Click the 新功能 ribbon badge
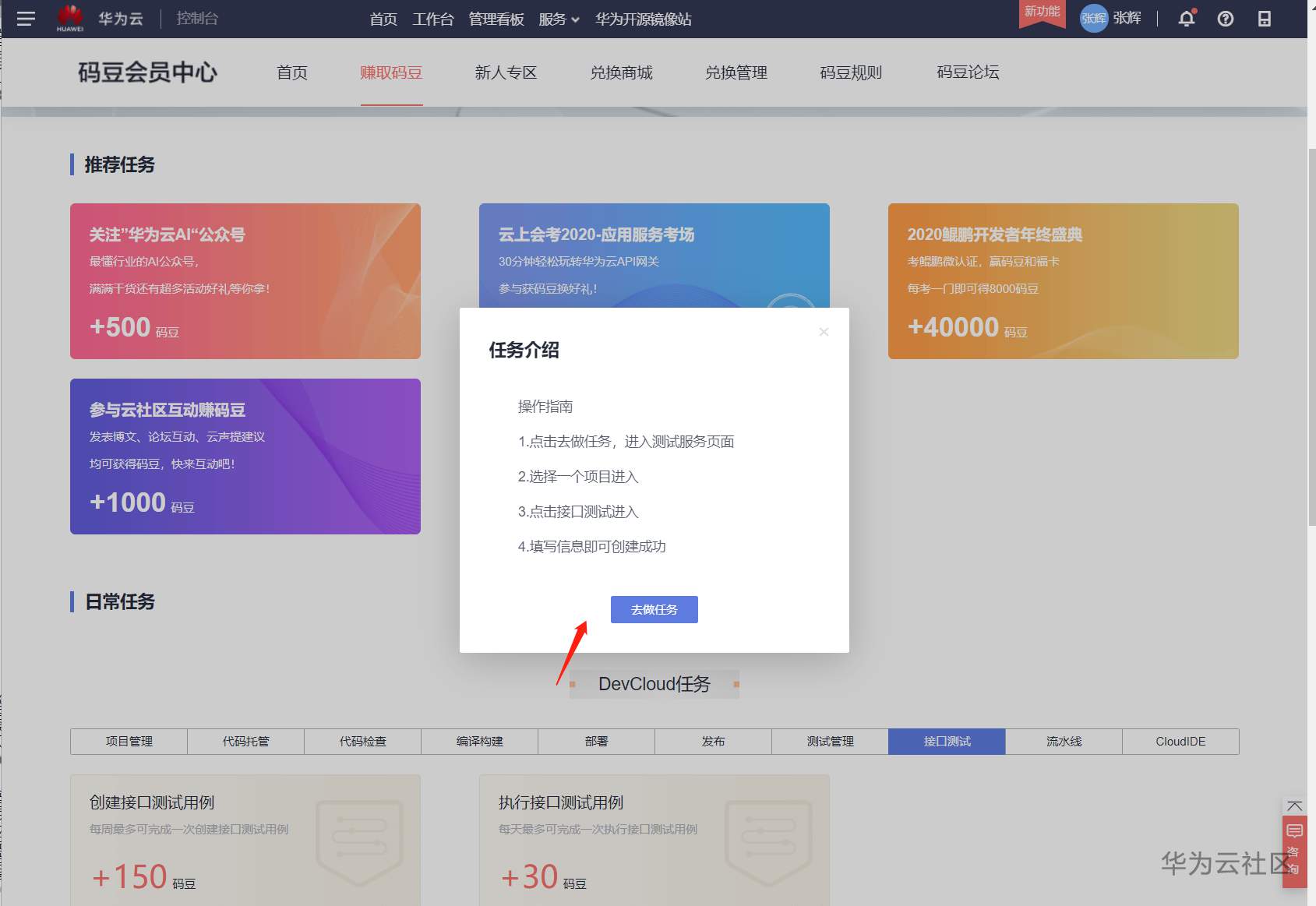The image size is (1316, 906). point(1042,12)
